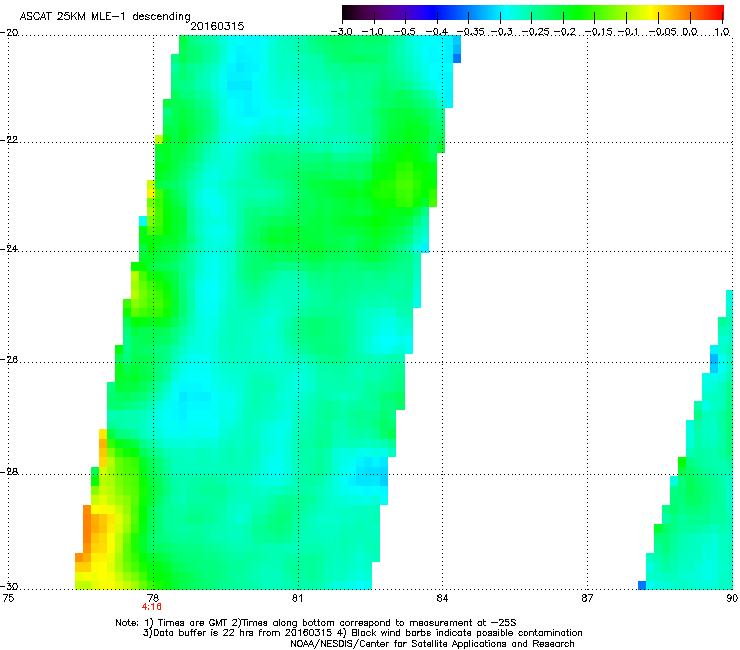Click the '75' longitude axis label

pos(8,599)
